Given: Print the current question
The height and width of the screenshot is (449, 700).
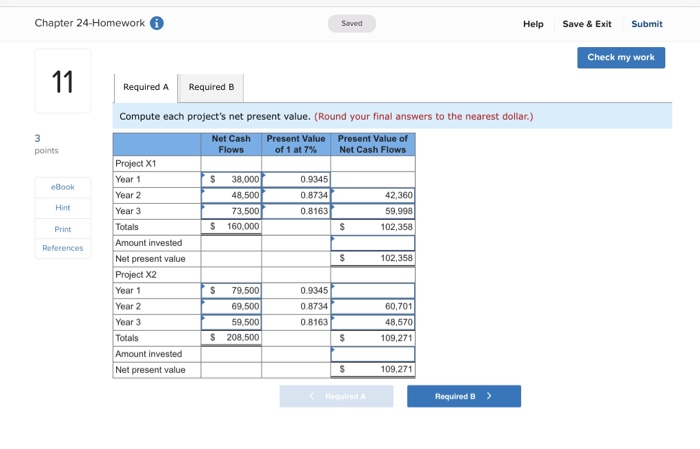Looking at the screenshot, I should pyautogui.click(x=62, y=229).
